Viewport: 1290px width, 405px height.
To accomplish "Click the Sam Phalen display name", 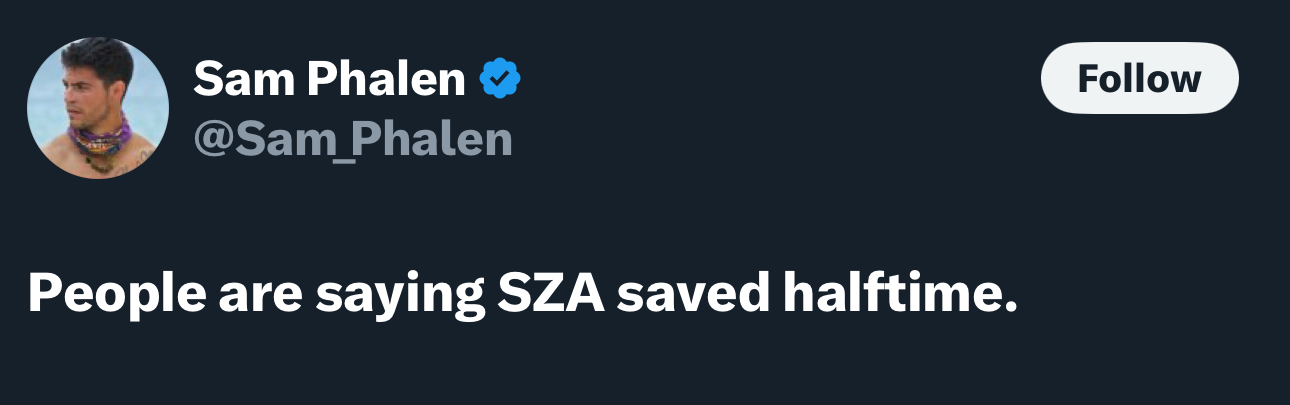I will (330, 78).
